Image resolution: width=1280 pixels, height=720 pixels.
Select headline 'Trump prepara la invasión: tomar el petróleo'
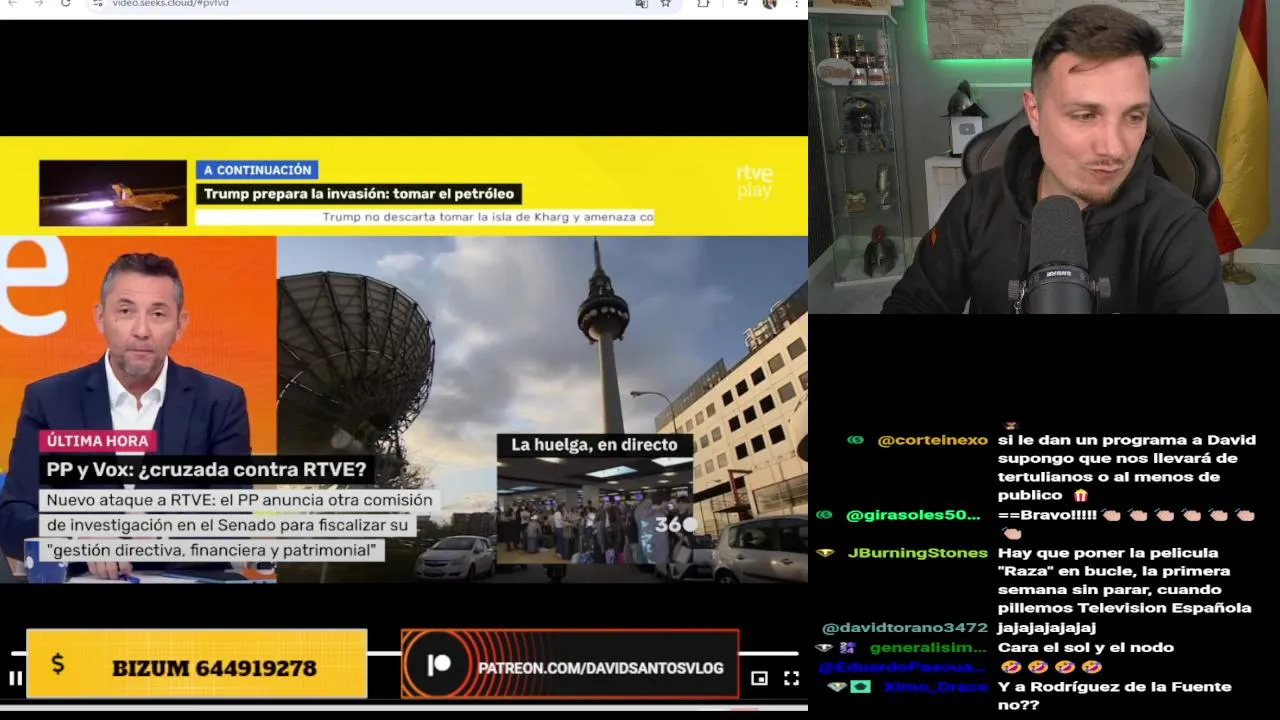click(x=359, y=194)
